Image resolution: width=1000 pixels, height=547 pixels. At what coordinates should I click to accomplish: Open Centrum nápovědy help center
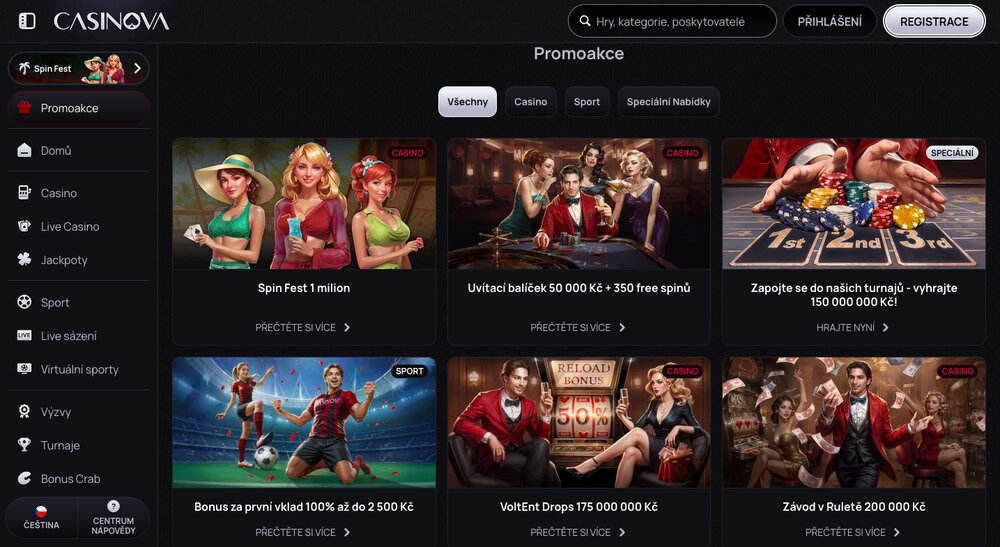pos(113,517)
